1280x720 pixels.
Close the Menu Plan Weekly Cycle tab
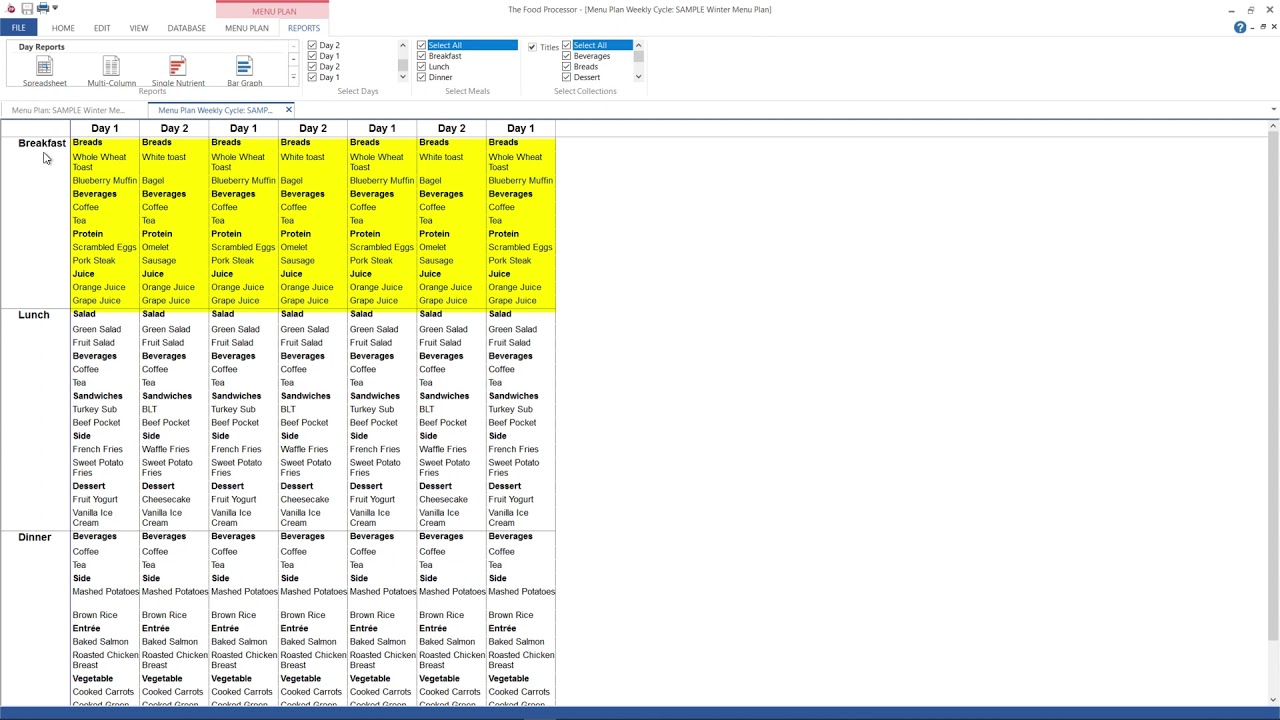point(288,110)
